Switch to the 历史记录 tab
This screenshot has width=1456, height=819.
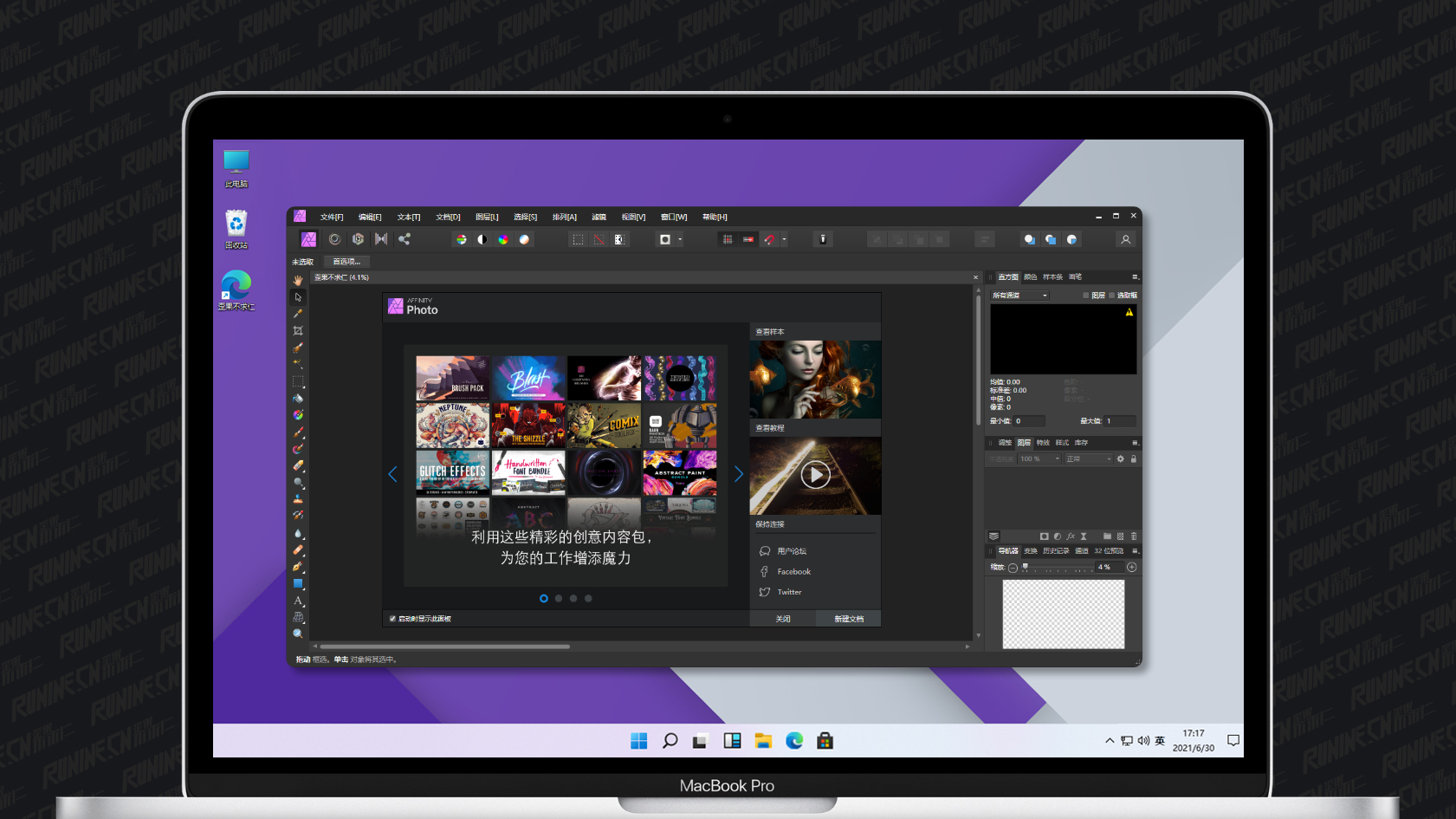tap(1056, 551)
